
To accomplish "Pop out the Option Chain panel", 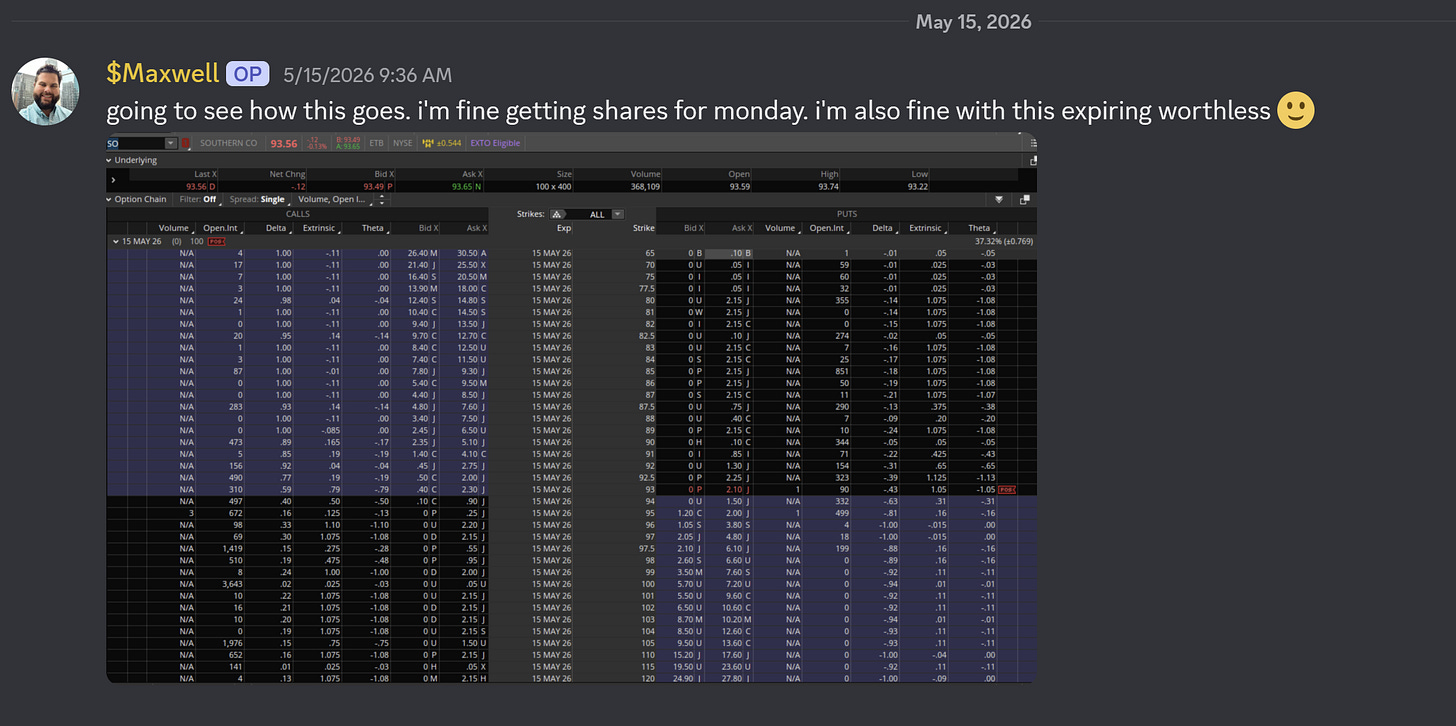I will click(1025, 199).
